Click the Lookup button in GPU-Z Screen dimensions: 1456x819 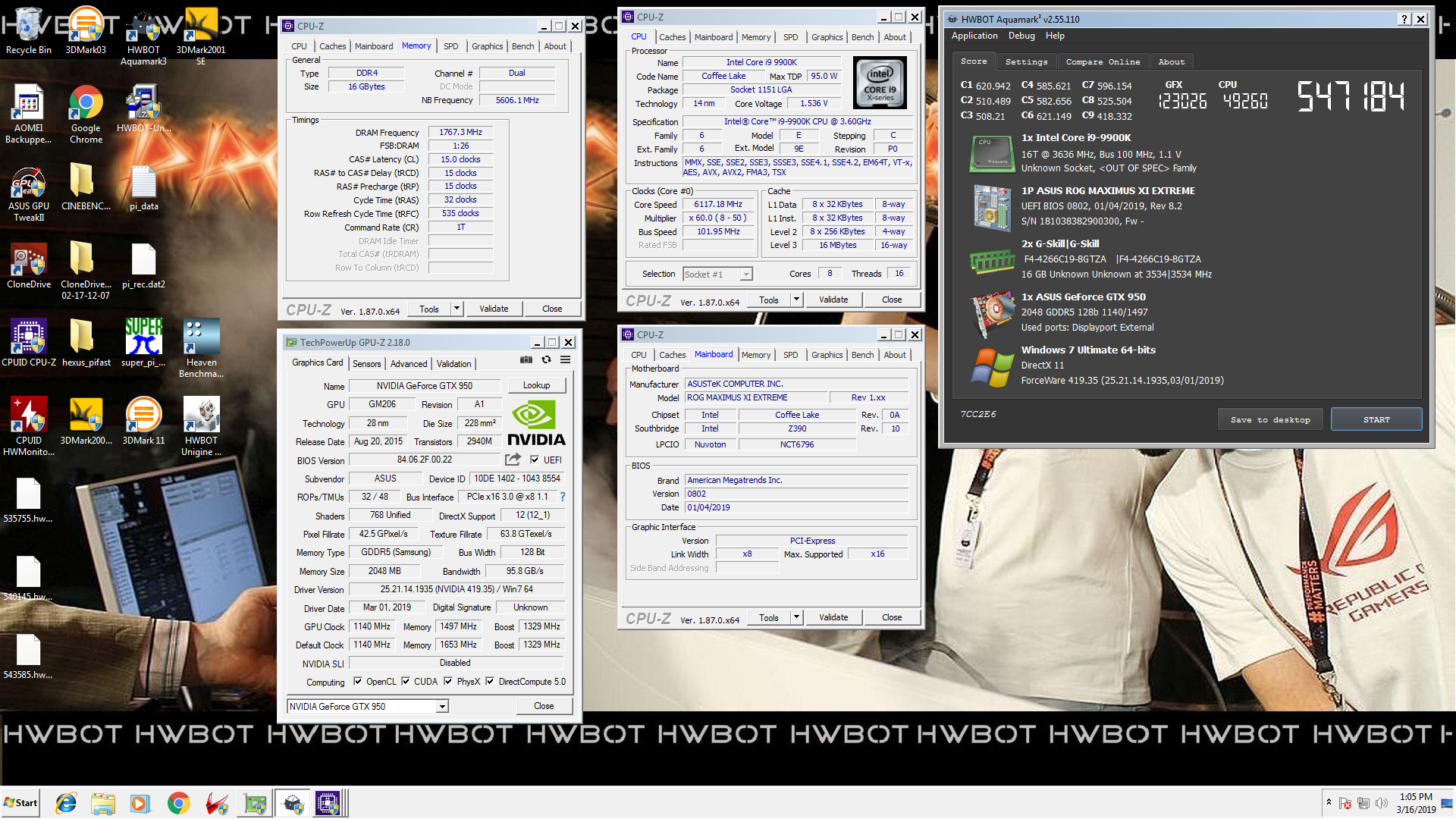(x=536, y=385)
